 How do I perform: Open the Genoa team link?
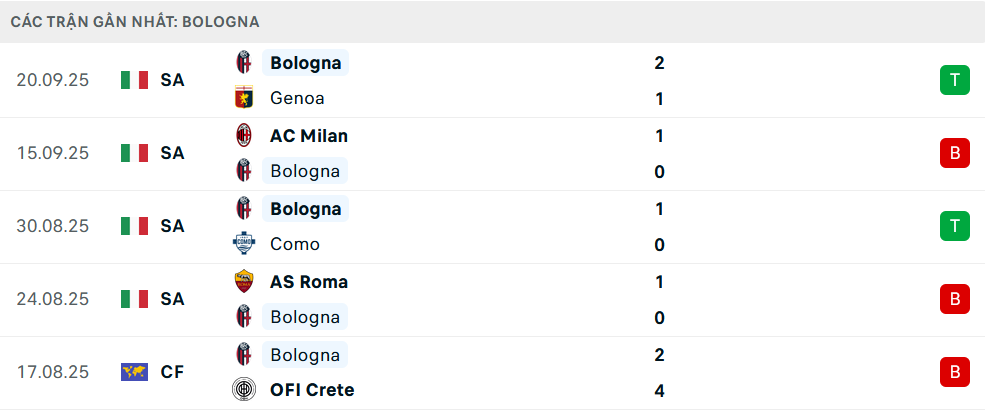tap(297, 98)
